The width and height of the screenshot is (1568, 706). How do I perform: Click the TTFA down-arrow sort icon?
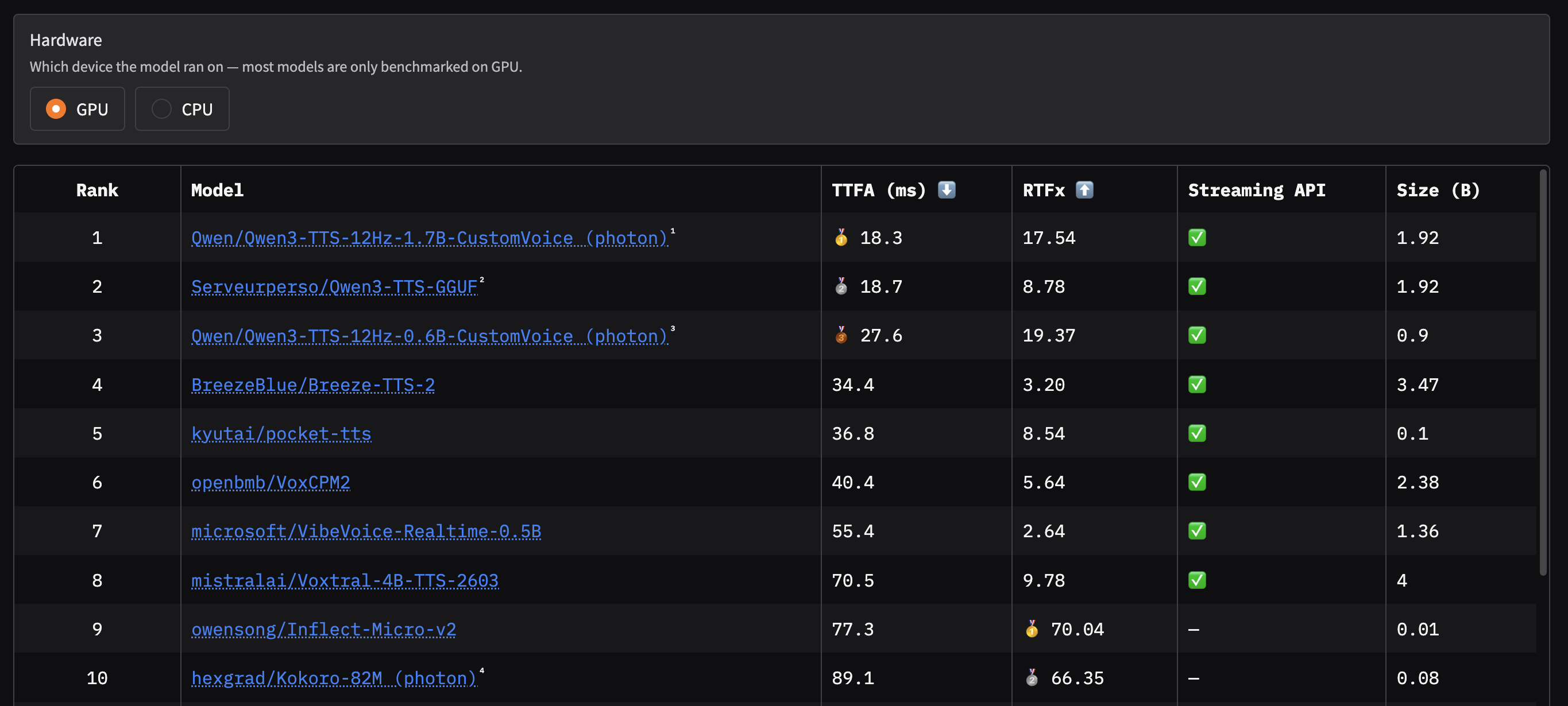[x=947, y=190]
